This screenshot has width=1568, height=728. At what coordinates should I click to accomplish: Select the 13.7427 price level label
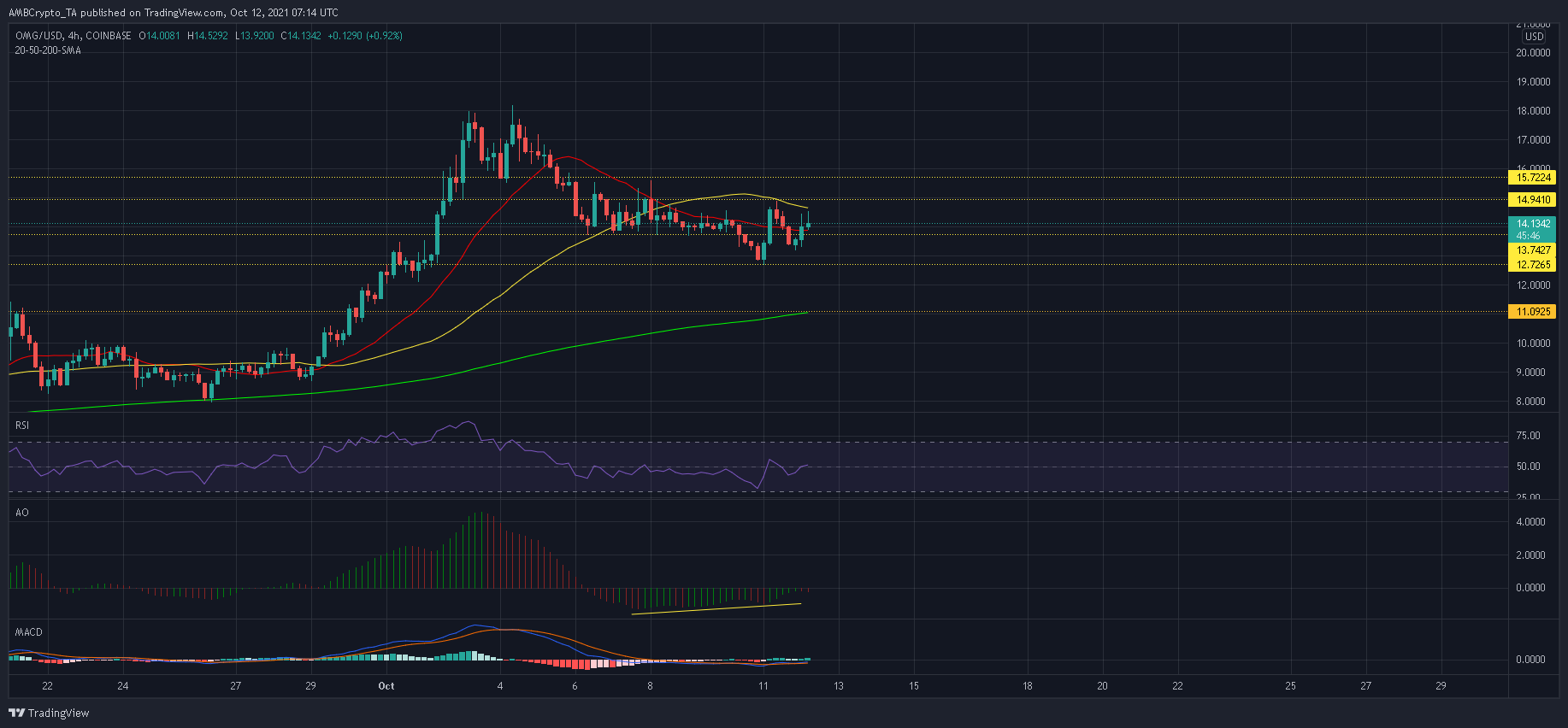1533,250
